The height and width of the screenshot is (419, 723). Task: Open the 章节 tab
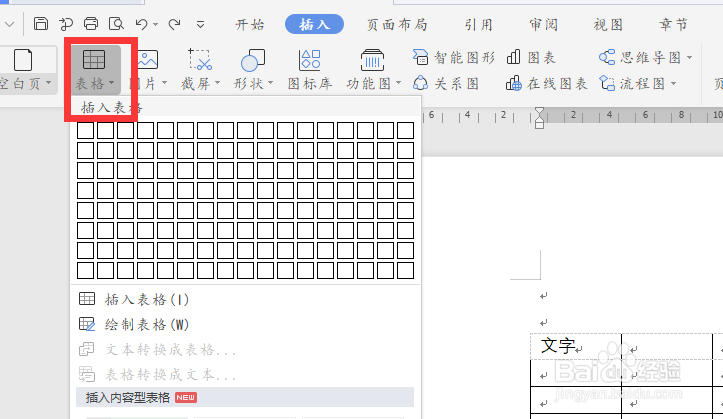[673, 24]
